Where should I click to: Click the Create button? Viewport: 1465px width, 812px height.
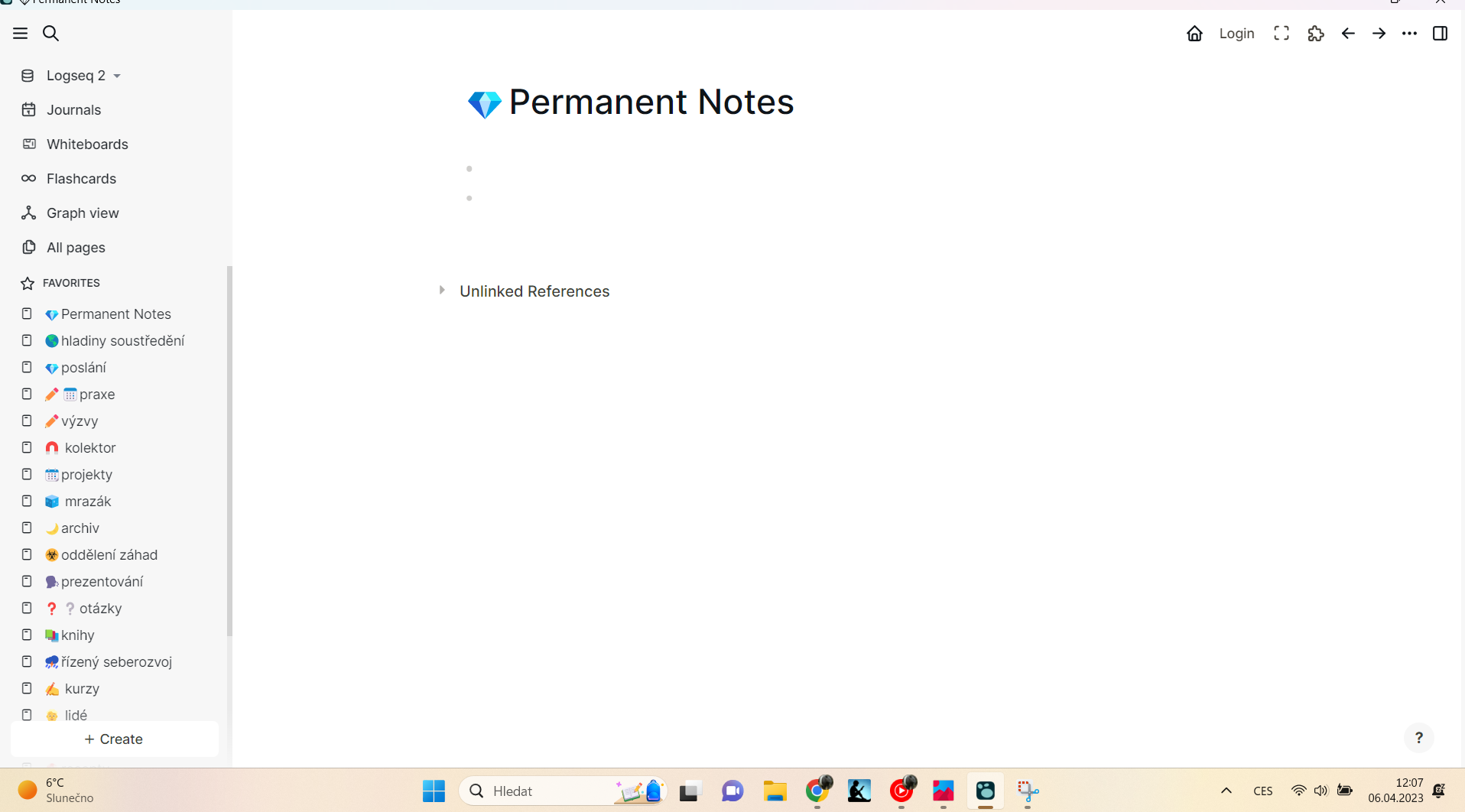point(114,739)
